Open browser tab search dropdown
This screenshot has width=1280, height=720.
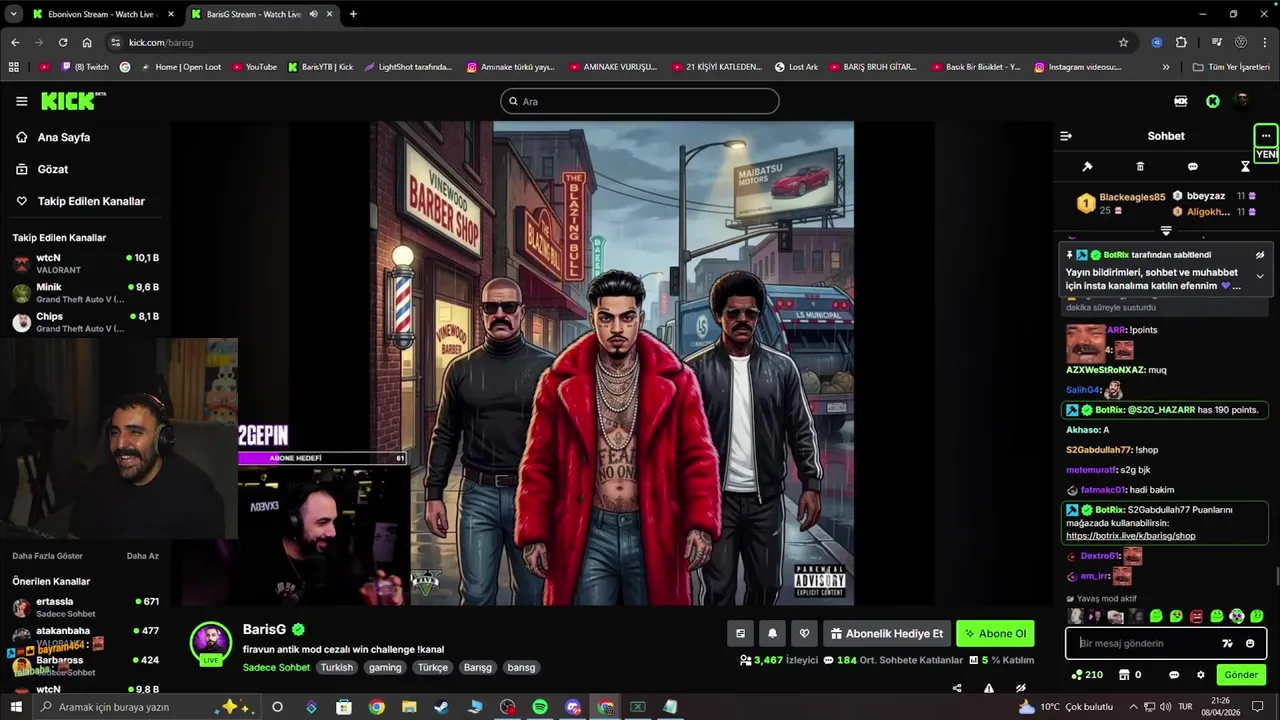(x=13, y=14)
